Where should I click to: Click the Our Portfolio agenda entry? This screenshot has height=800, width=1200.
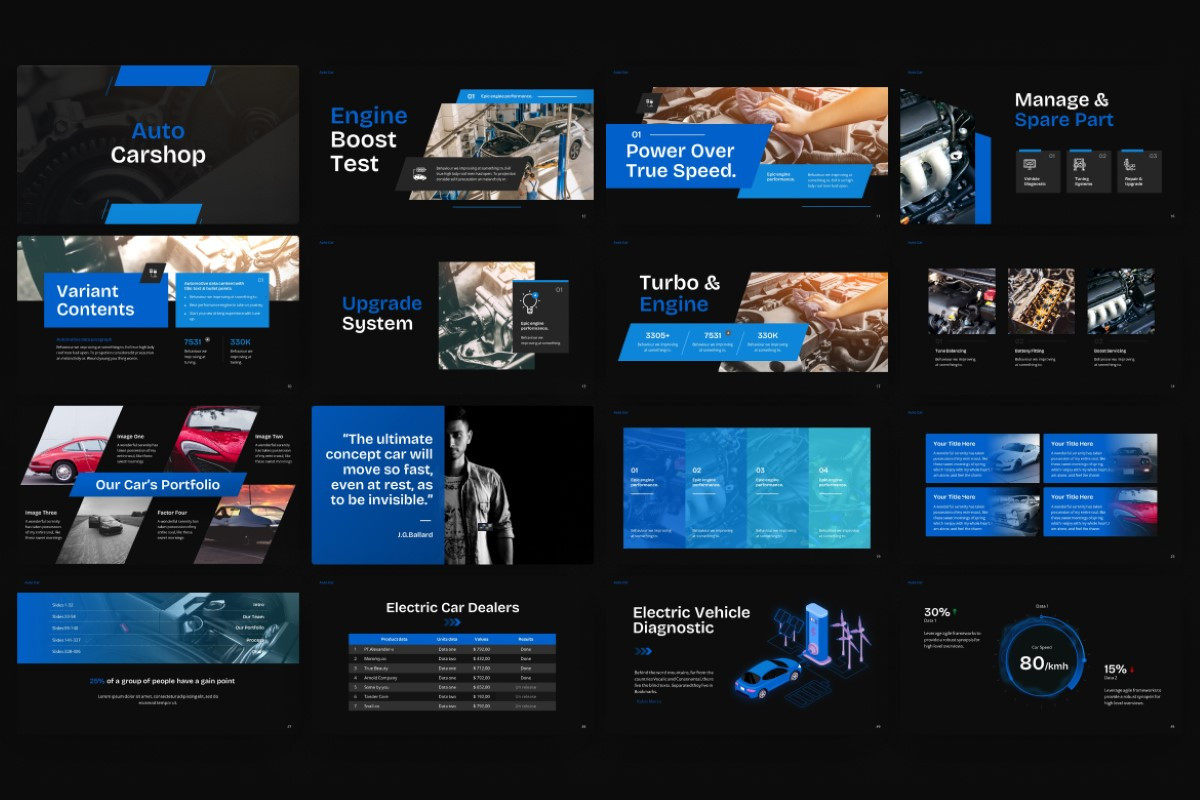(x=249, y=628)
